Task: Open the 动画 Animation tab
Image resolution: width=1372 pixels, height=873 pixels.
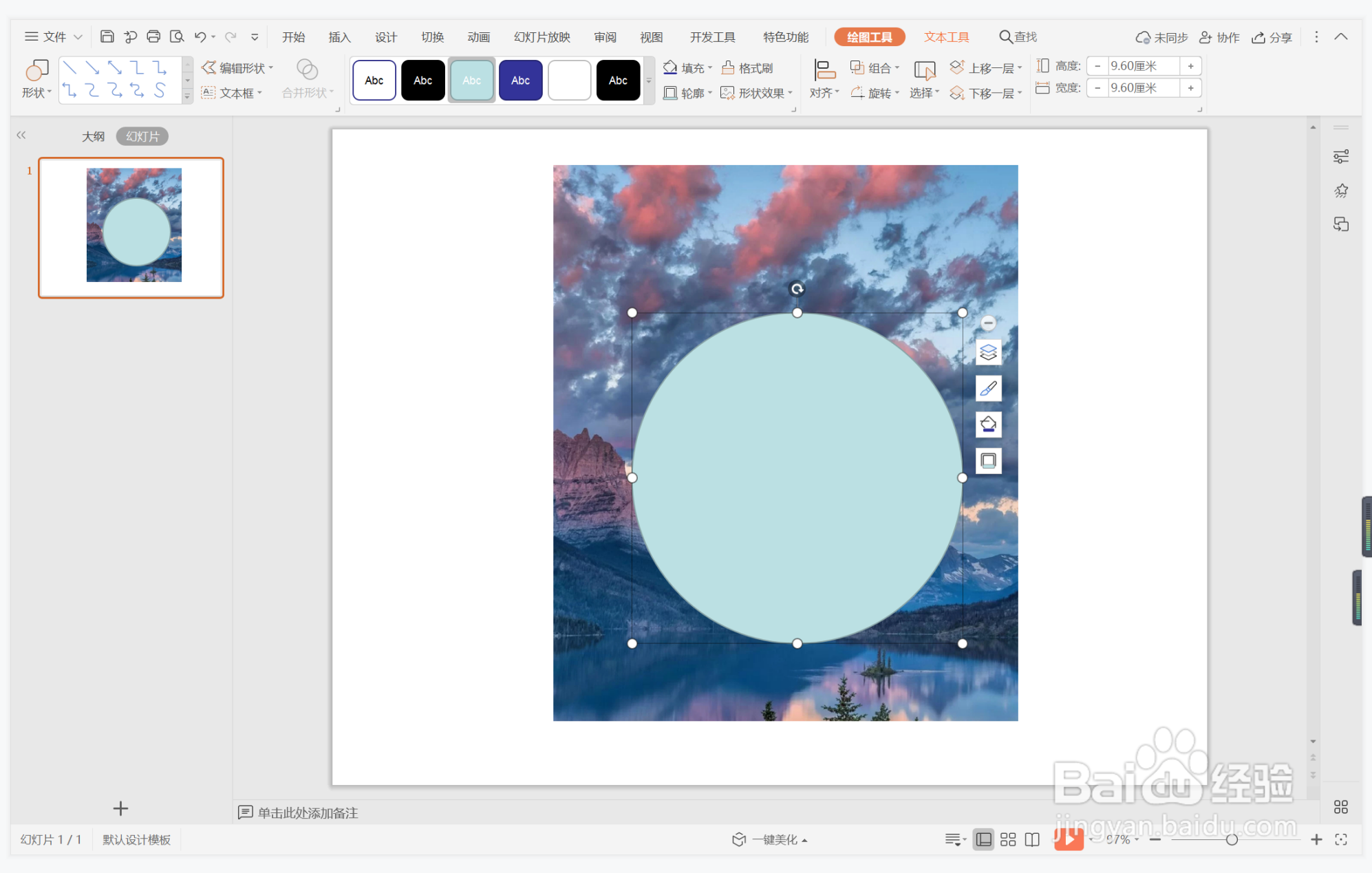Action: (478, 37)
